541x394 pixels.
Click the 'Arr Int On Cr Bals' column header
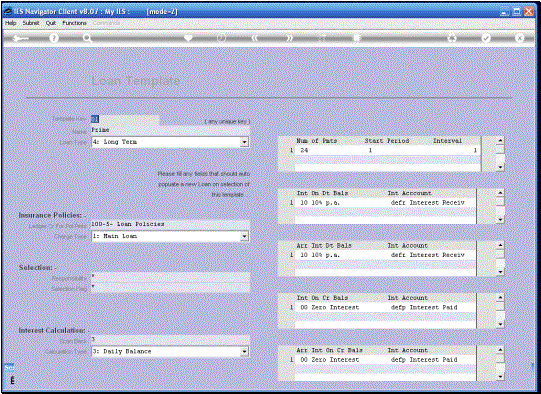point(329,351)
